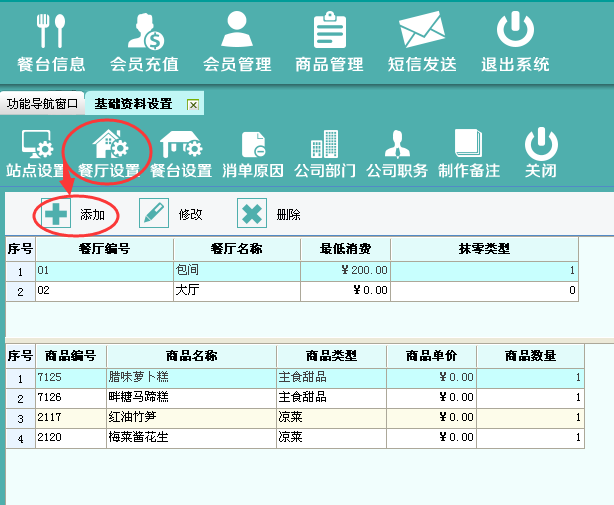
Task: Click 关闭 power icon in sub-toolbar
Action: [541, 153]
